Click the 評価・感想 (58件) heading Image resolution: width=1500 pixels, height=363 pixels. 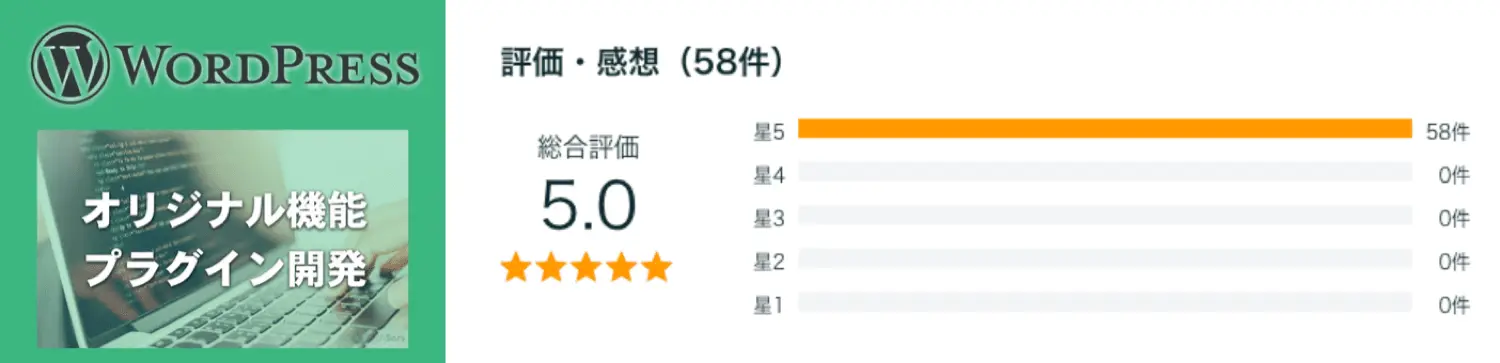tap(641, 64)
